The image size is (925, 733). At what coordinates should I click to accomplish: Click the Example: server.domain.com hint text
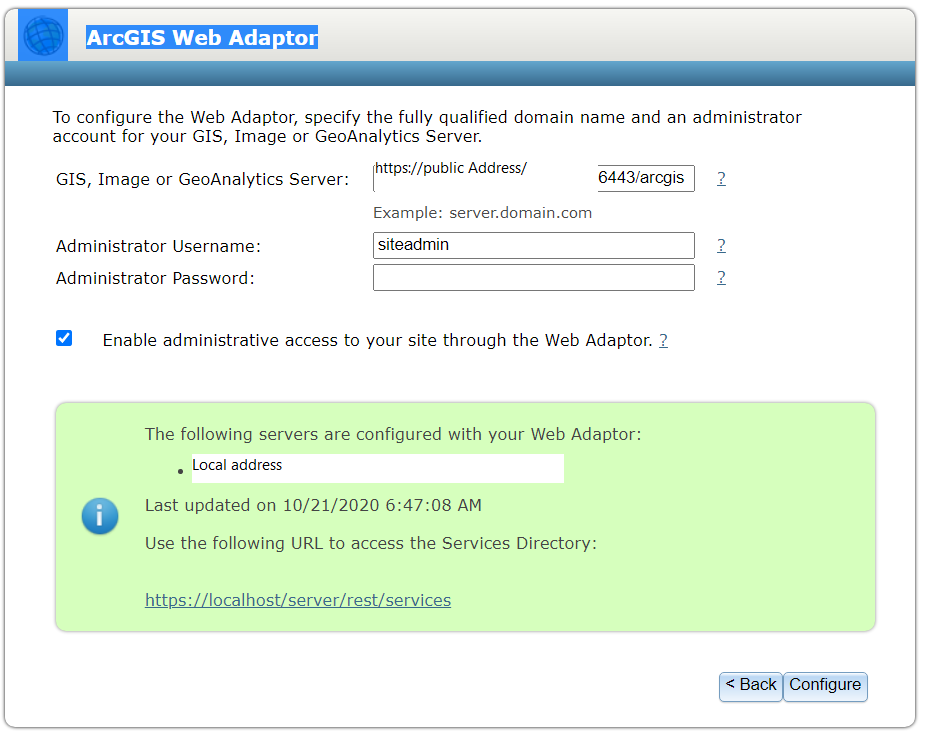483,212
